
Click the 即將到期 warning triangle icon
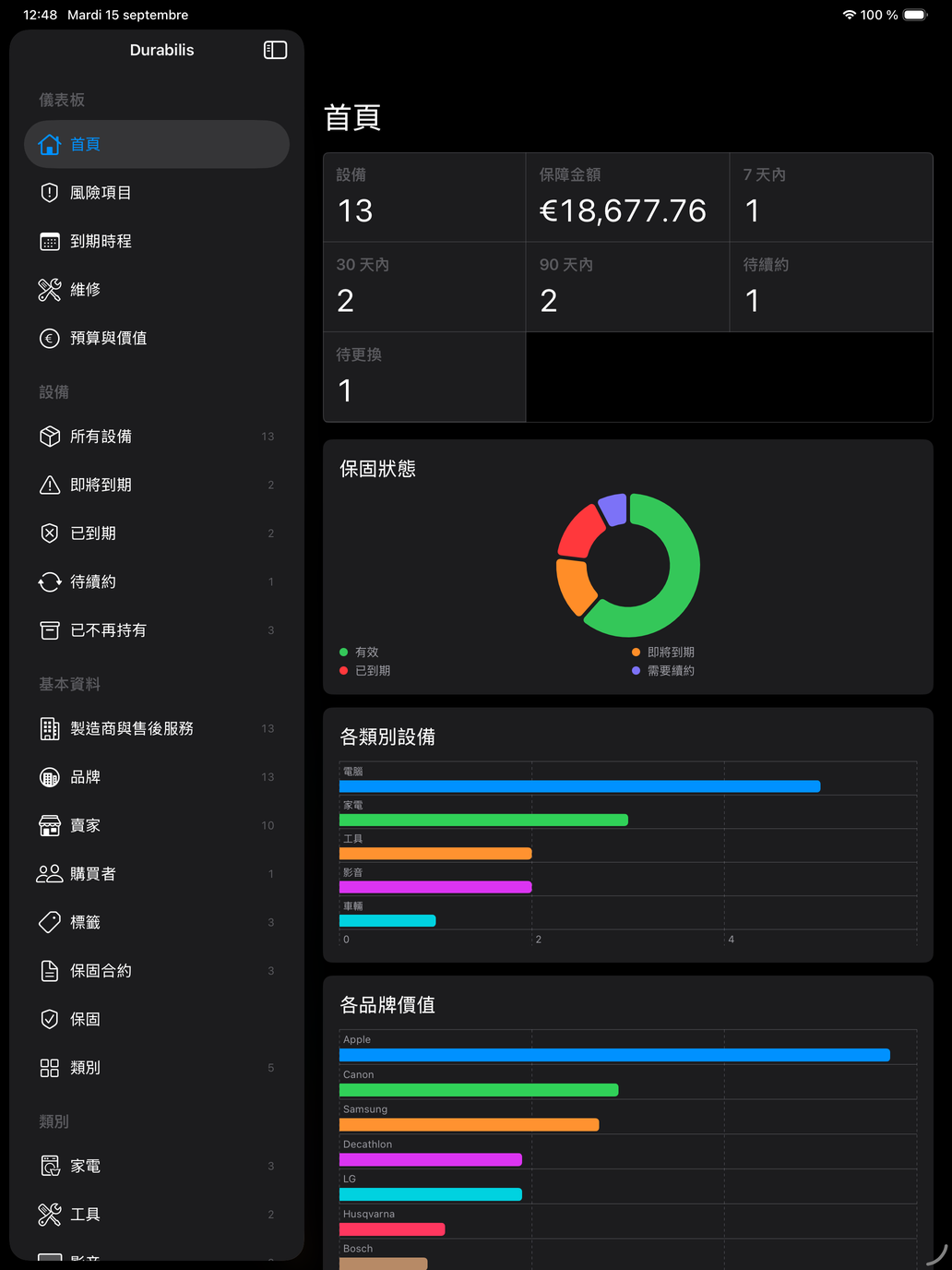(x=50, y=485)
